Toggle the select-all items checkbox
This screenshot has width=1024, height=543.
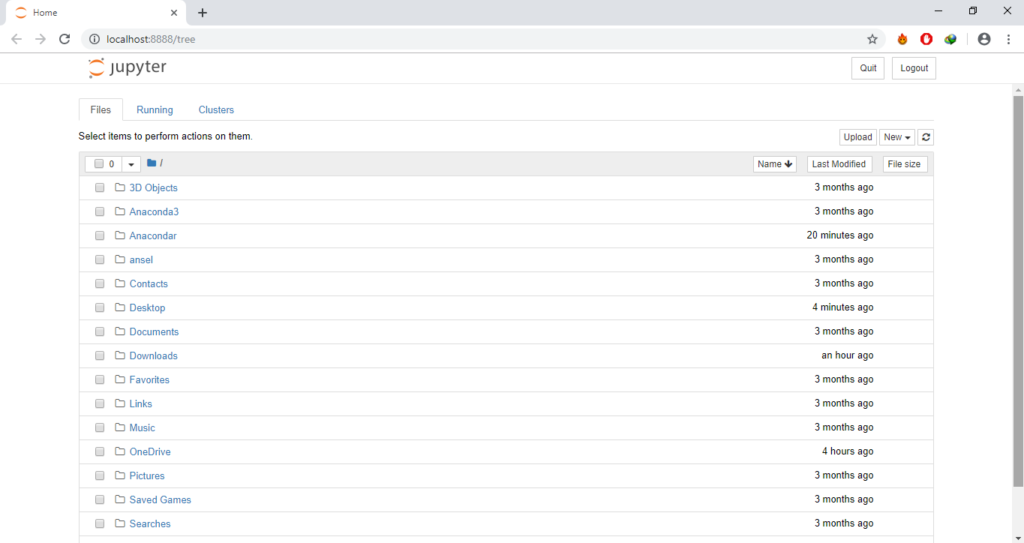click(x=99, y=163)
